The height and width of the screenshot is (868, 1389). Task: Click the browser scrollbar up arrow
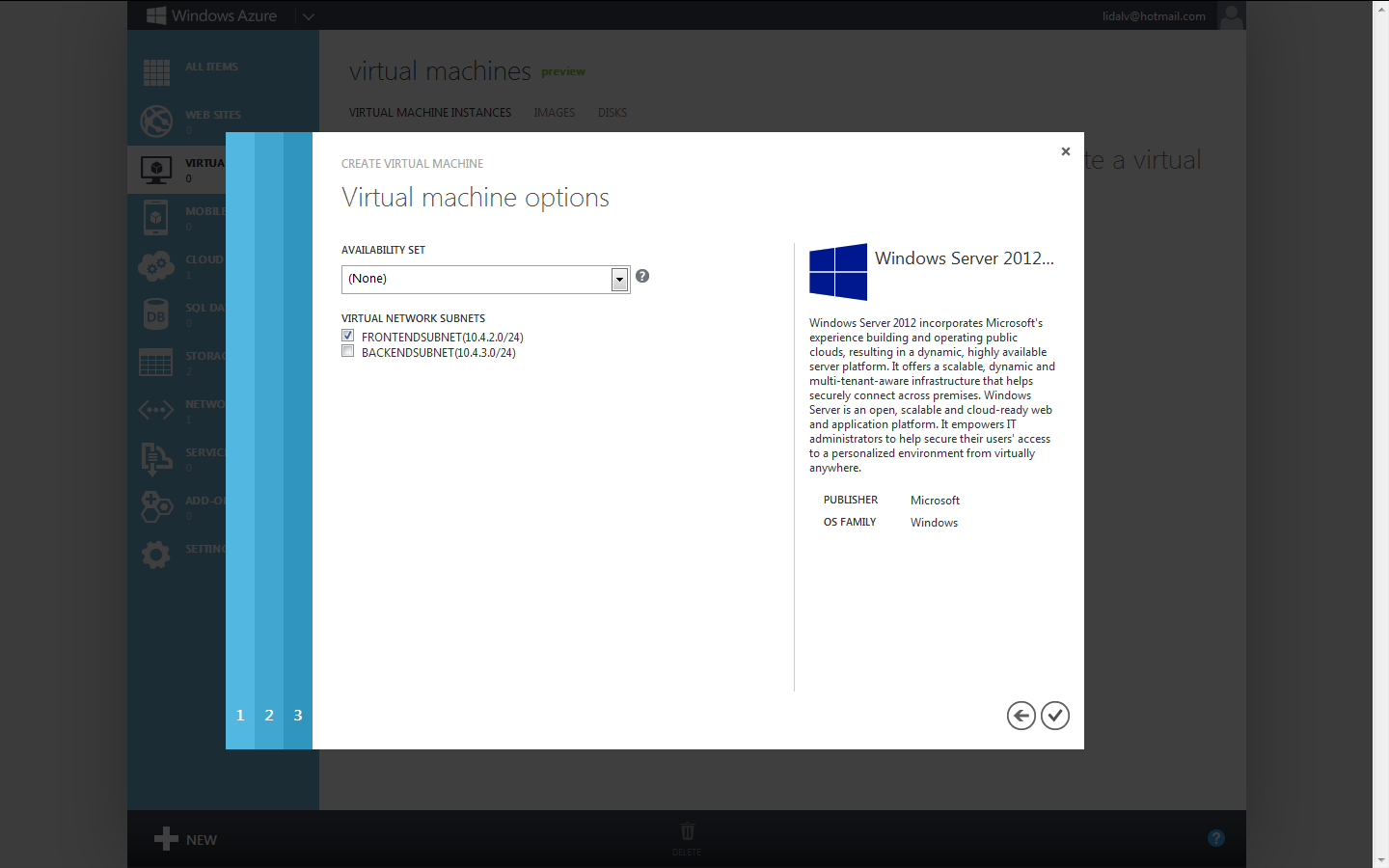[1381, 7]
